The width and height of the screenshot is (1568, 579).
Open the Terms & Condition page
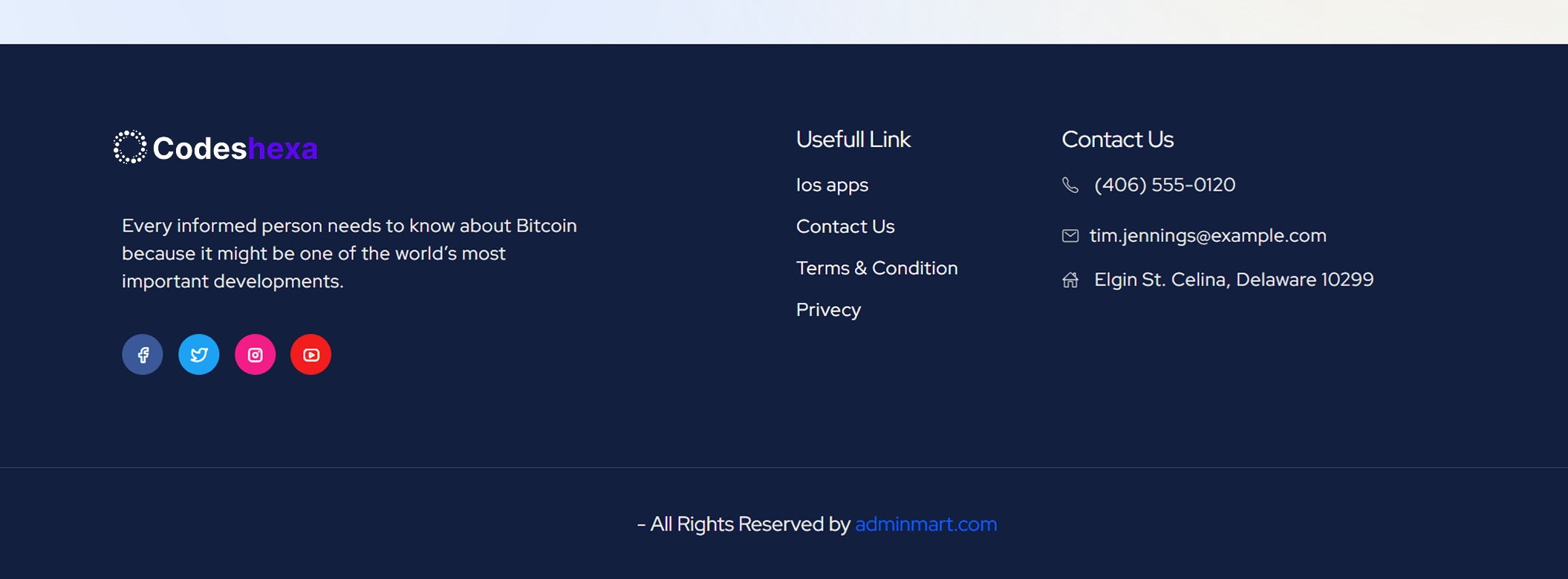pyautogui.click(x=876, y=268)
